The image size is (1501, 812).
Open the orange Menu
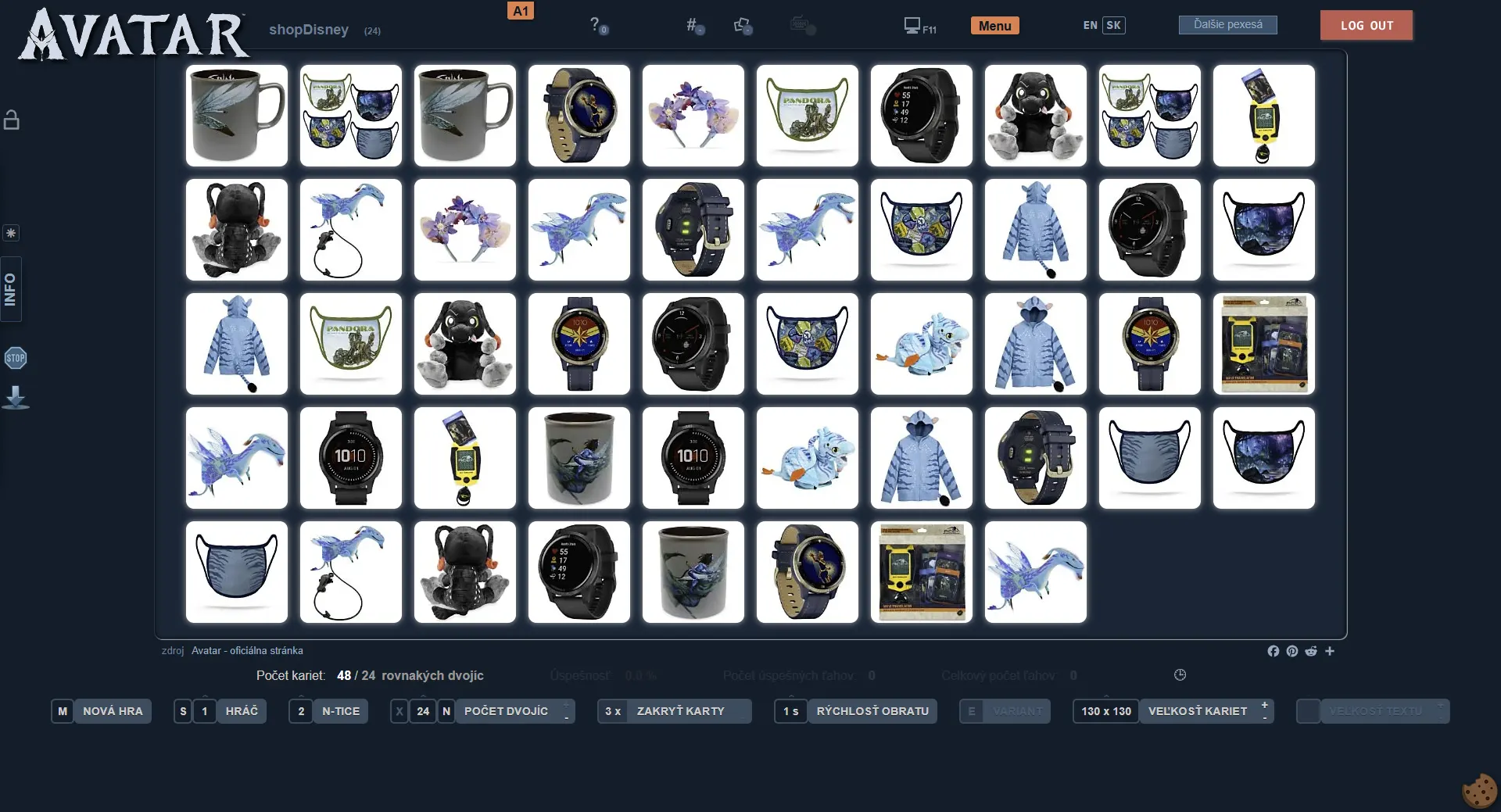point(994,26)
